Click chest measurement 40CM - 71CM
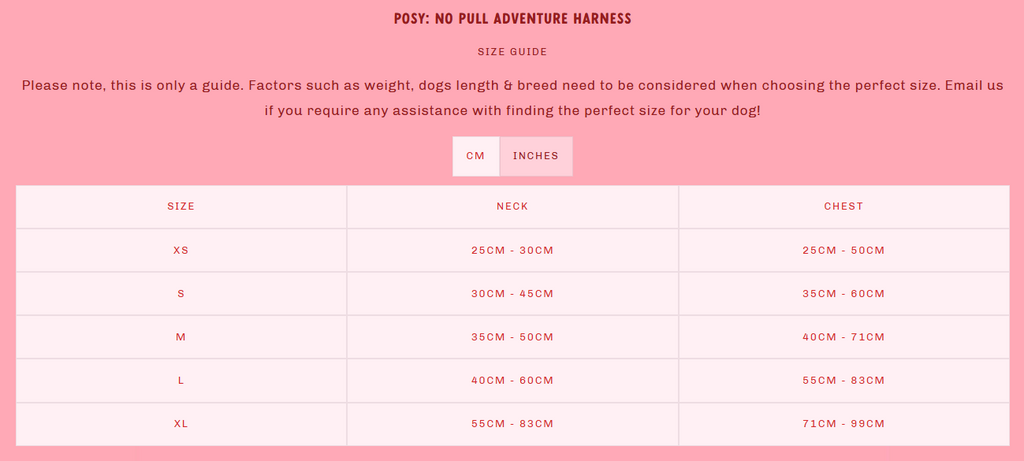This screenshot has width=1024, height=461. (x=844, y=337)
